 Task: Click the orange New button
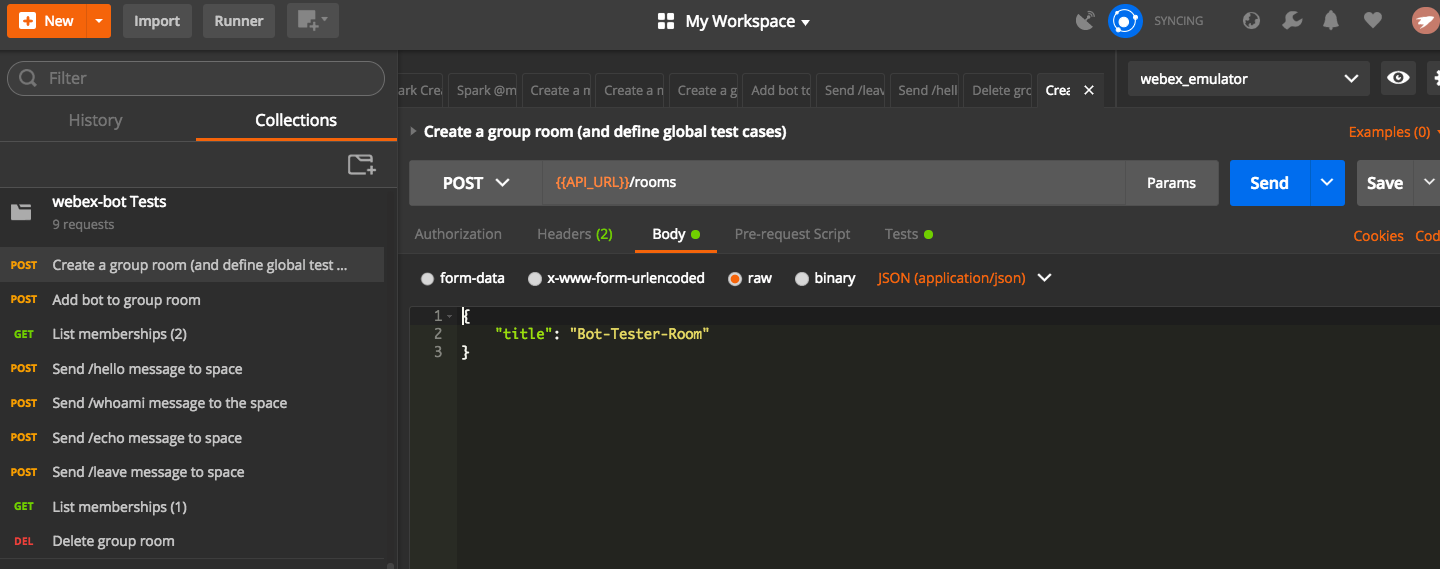click(47, 21)
